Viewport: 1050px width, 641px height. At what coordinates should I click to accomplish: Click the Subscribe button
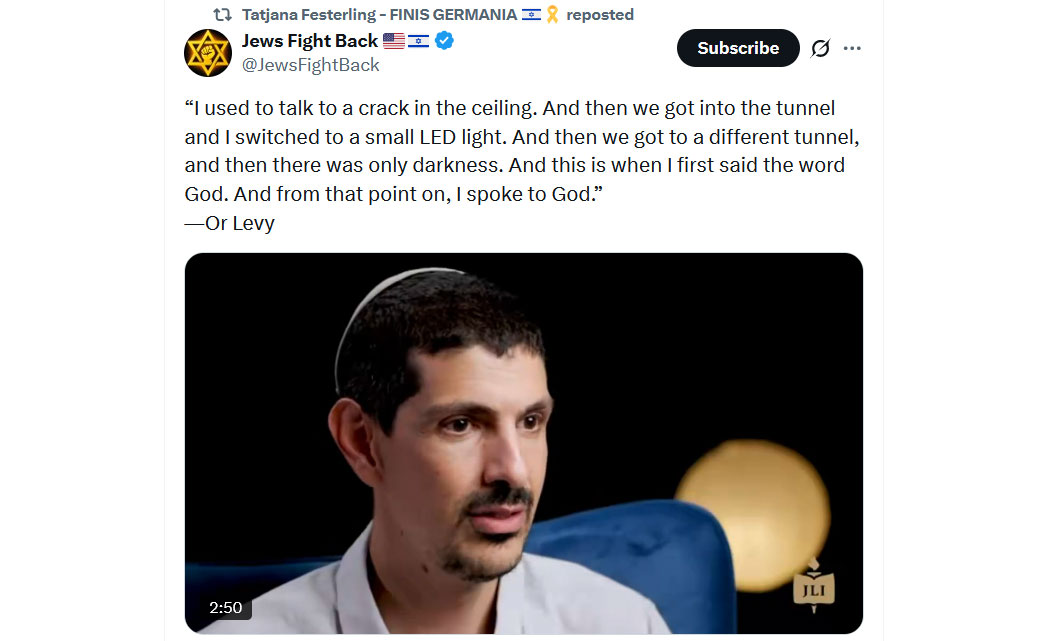point(738,48)
